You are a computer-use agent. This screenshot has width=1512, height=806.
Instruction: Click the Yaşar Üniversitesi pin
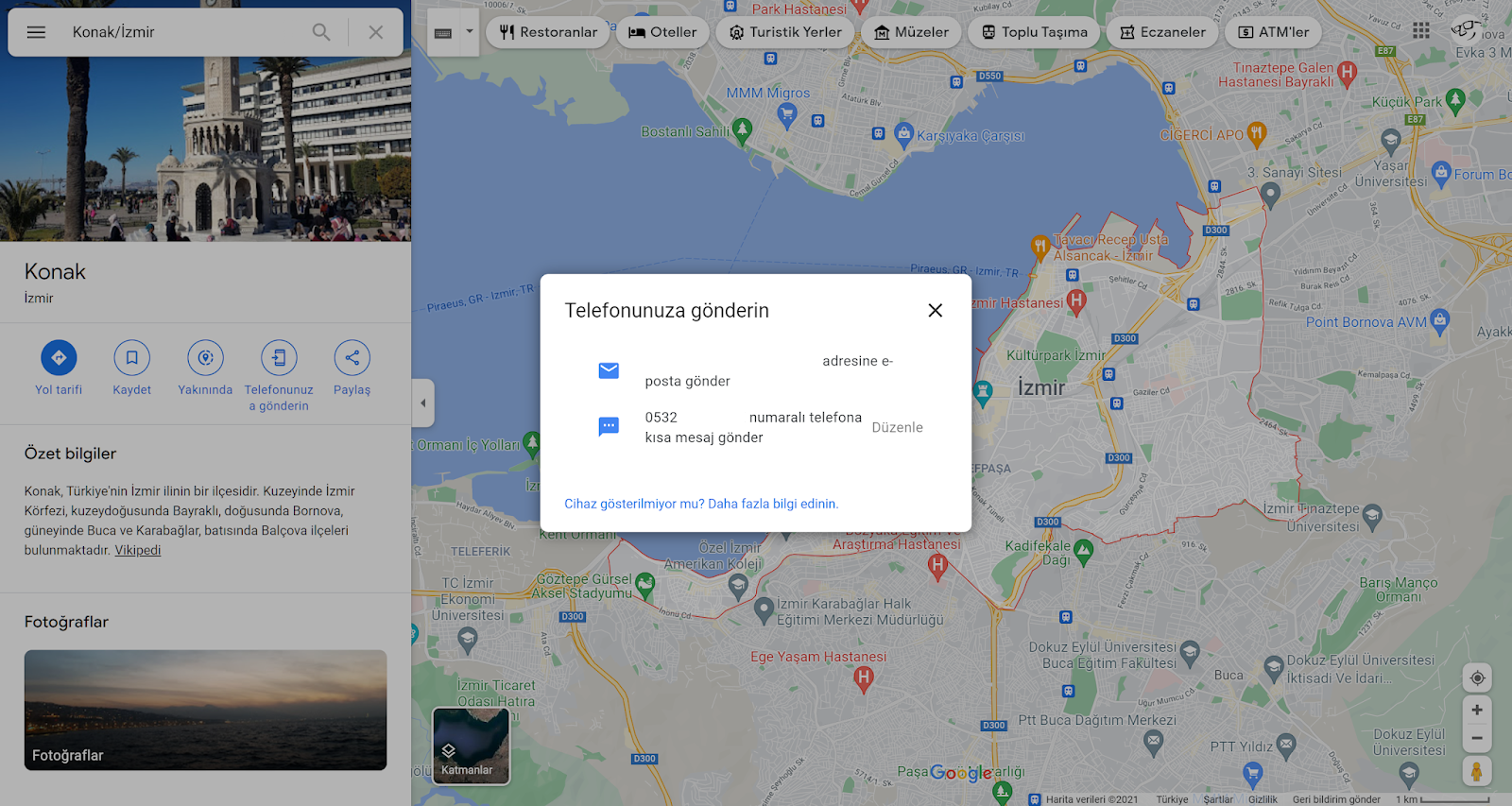click(1390, 143)
